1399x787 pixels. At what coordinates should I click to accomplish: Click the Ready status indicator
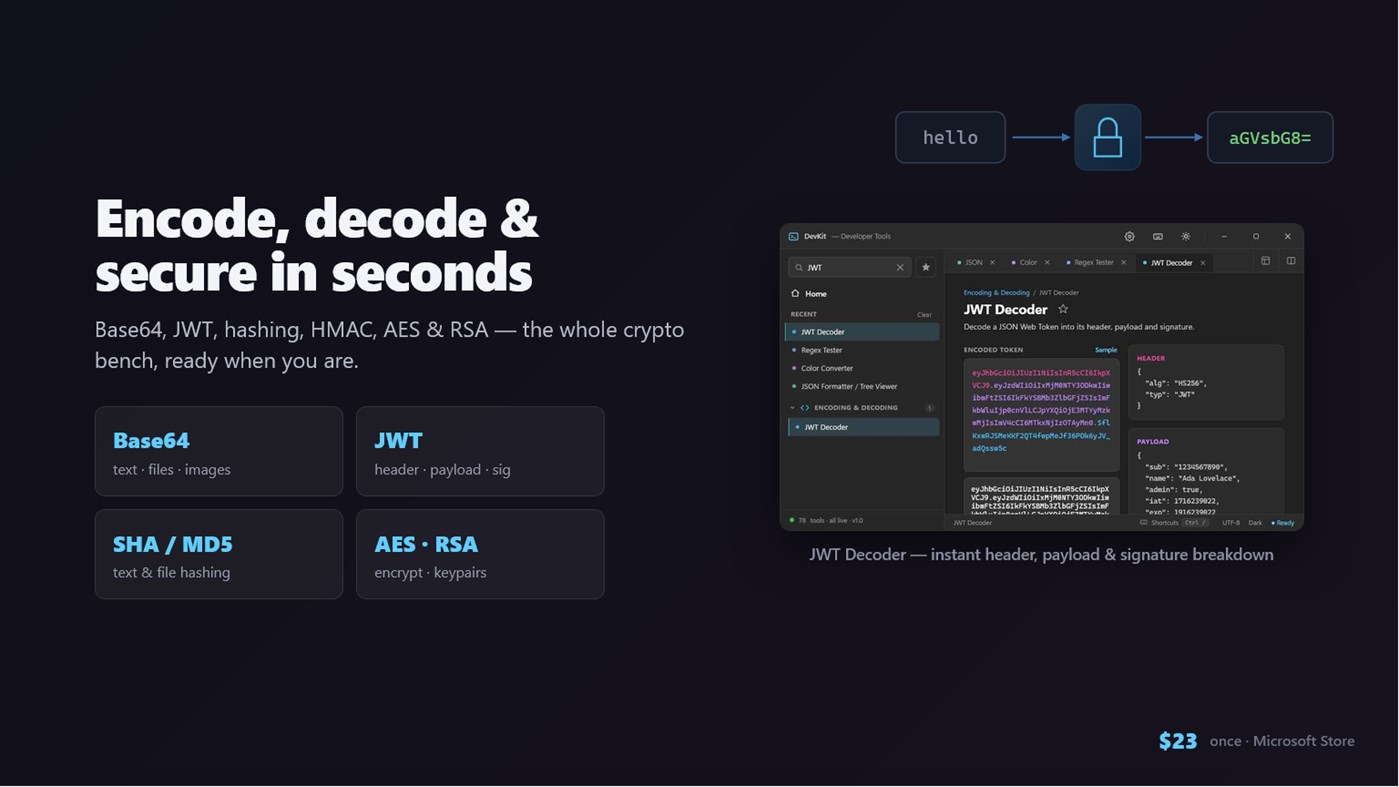1282,523
